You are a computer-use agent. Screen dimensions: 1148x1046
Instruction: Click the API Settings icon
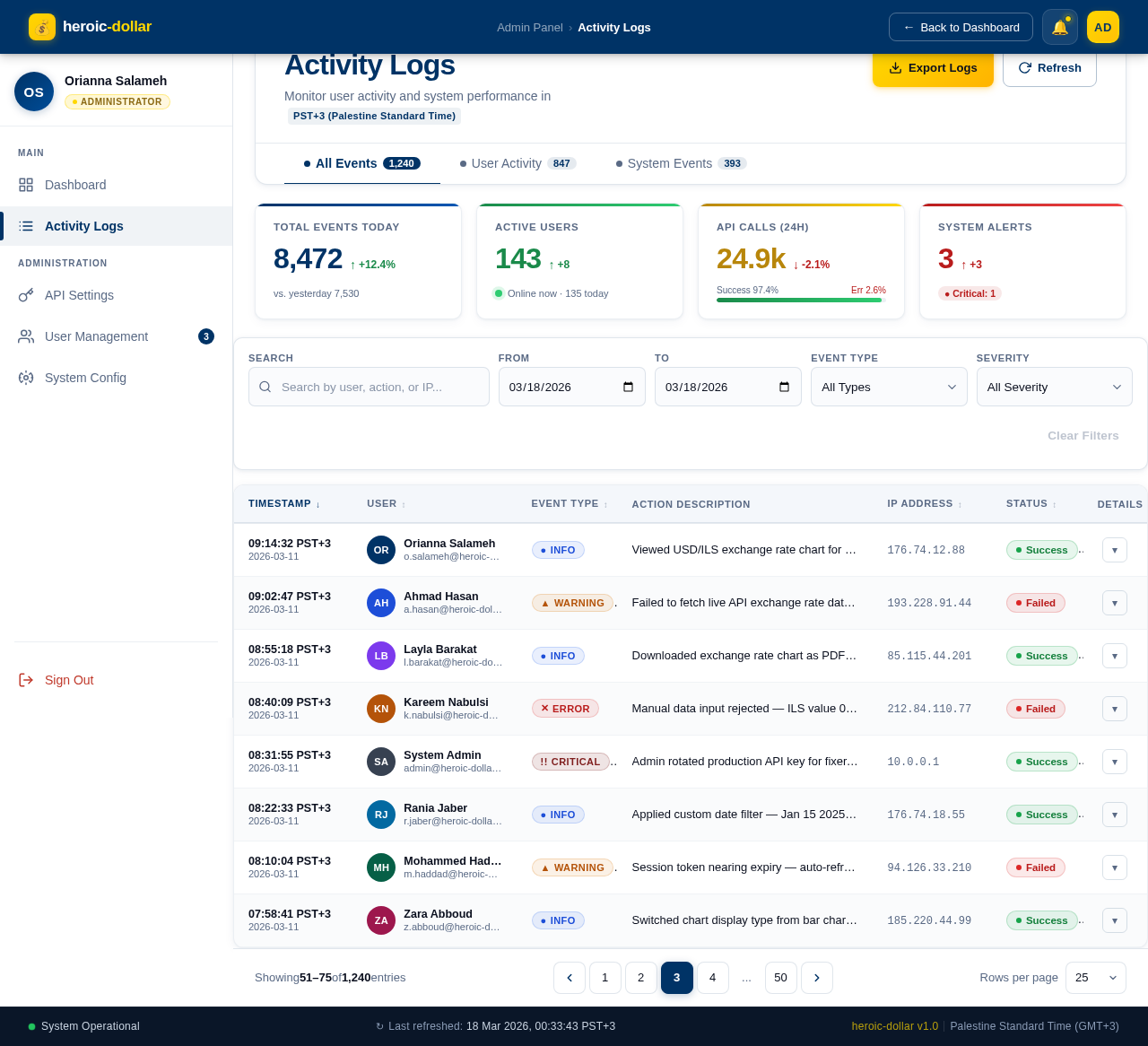coord(24,295)
